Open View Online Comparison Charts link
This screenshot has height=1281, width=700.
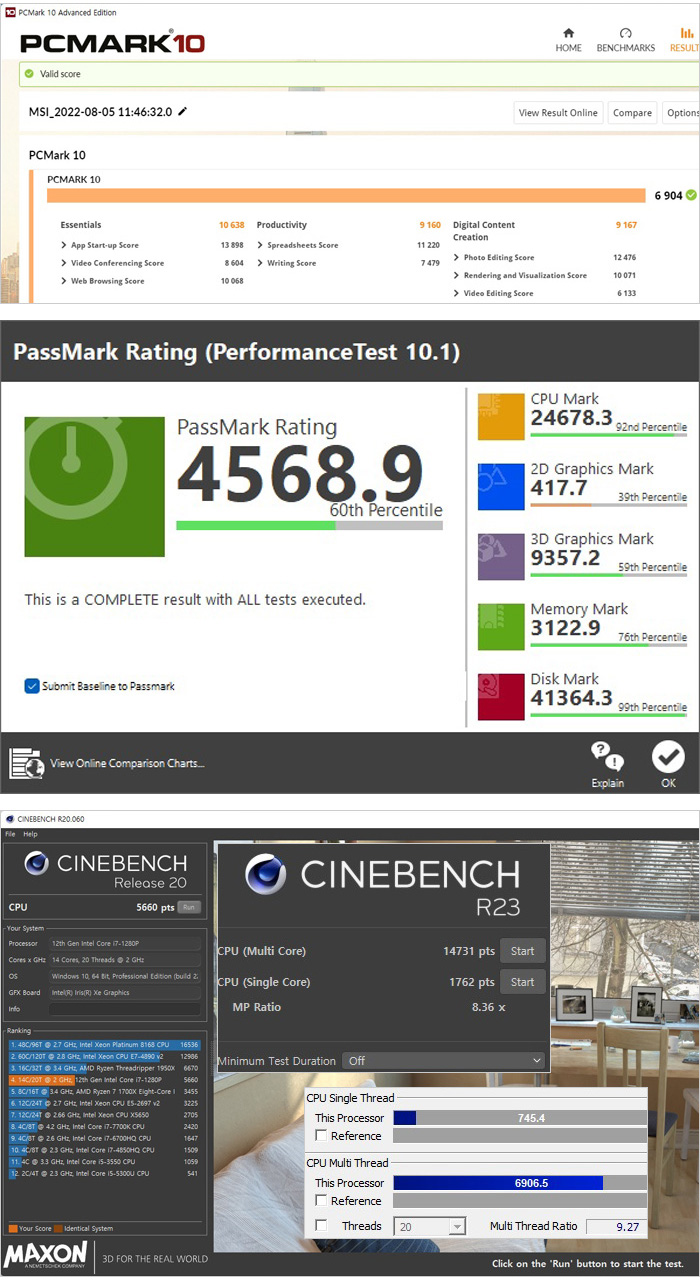pyautogui.click(x=127, y=763)
